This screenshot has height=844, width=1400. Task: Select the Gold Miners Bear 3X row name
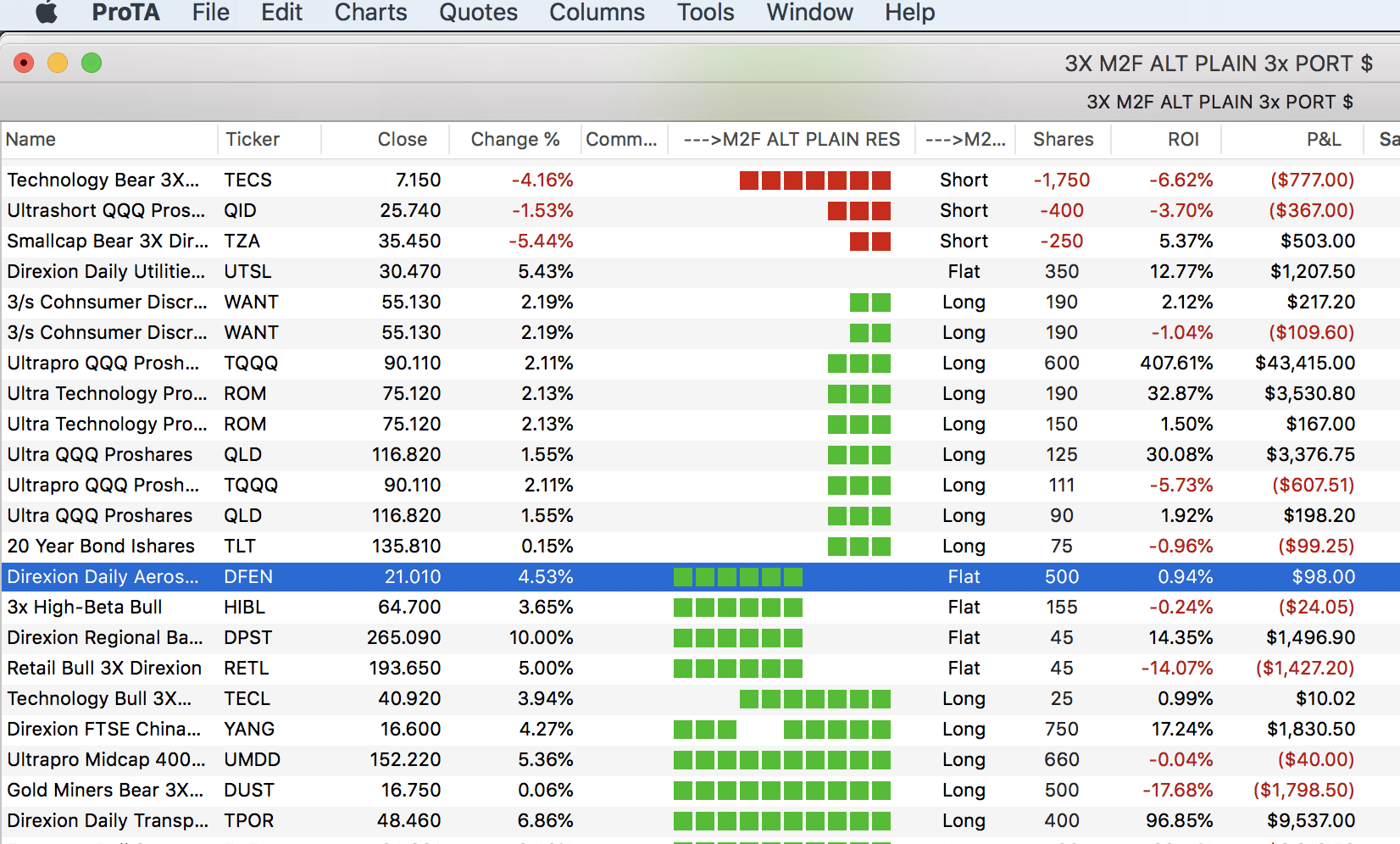(x=105, y=791)
